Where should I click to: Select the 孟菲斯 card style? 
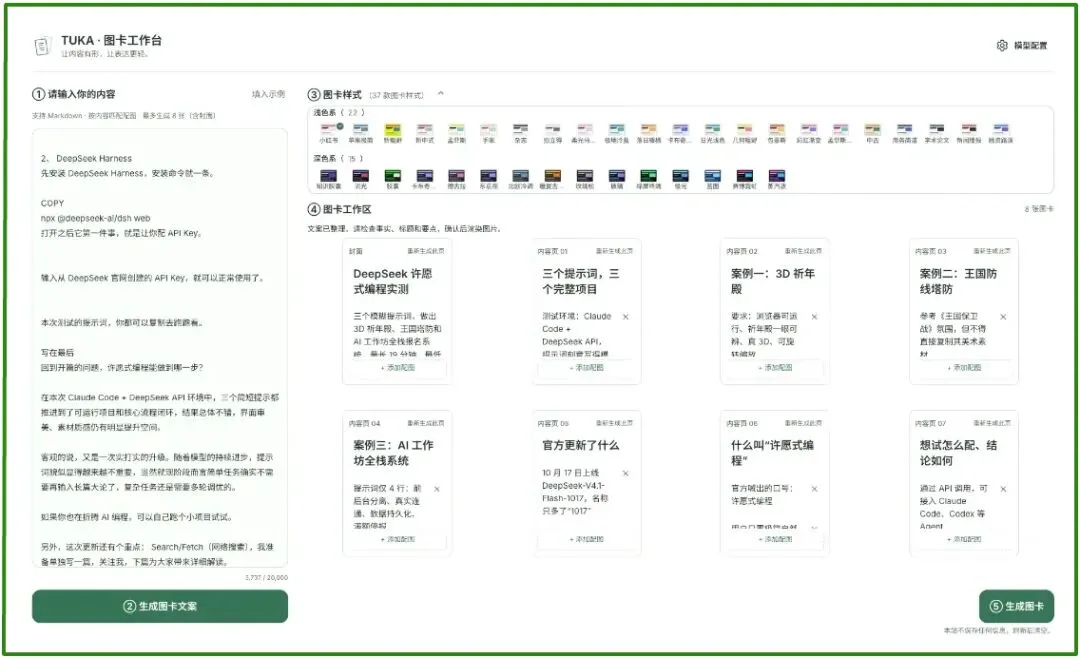click(x=456, y=133)
